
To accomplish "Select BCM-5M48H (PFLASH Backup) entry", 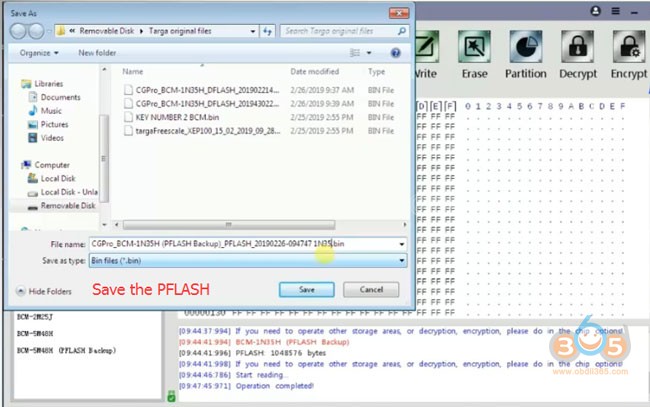I will pyautogui.click(x=66, y=351).
